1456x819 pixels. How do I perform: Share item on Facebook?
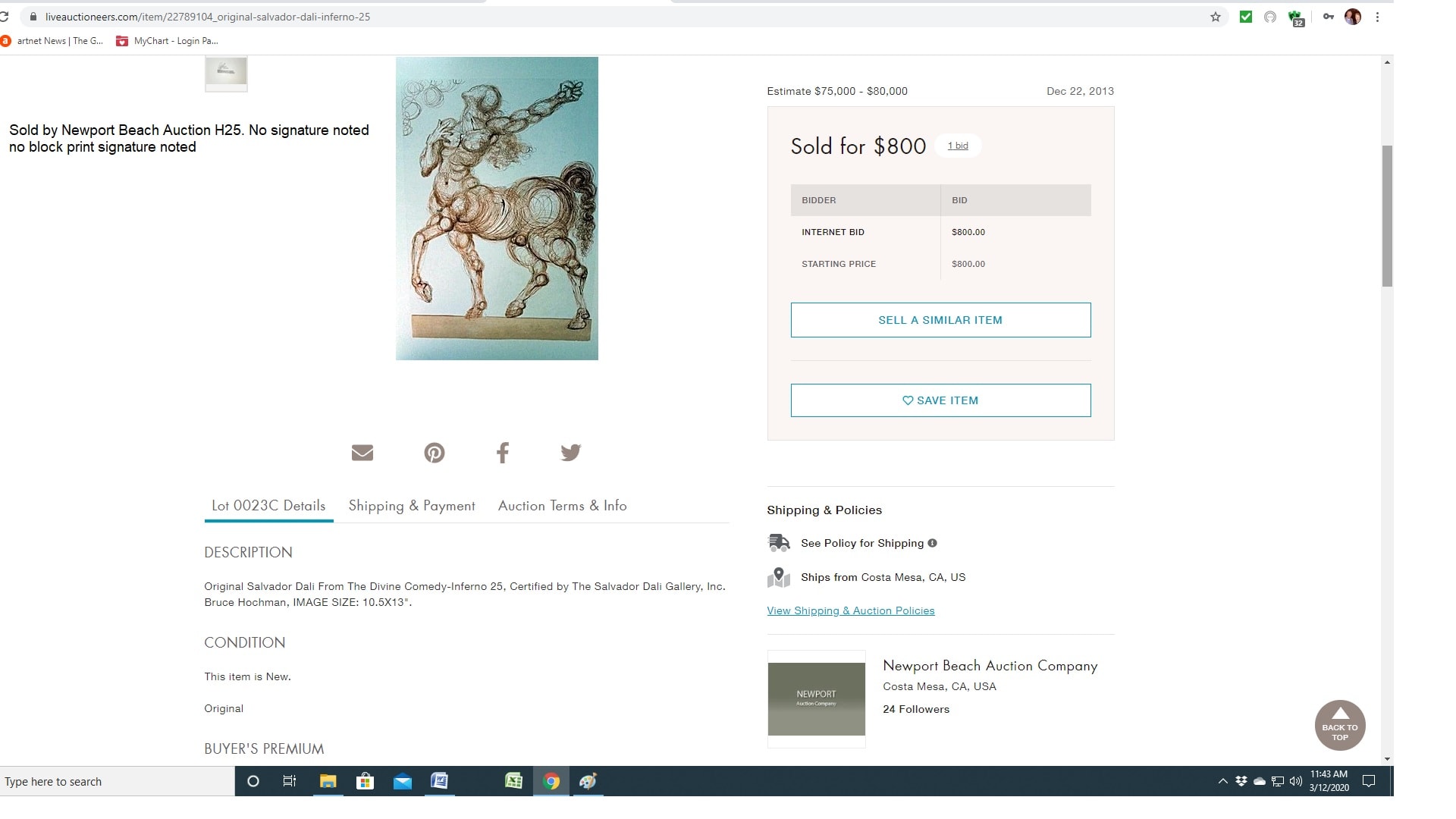tap(503, 453)
